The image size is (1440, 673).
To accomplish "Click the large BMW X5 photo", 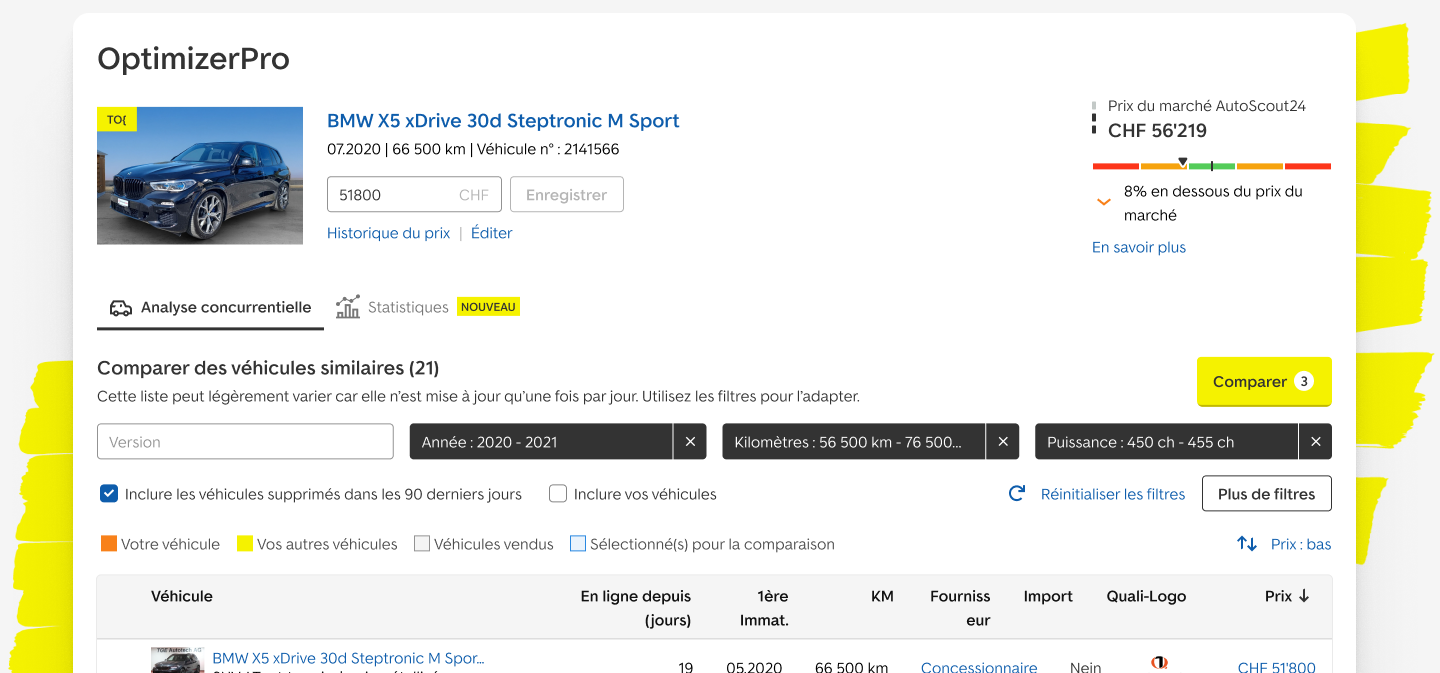I will (x=200, y=176).
